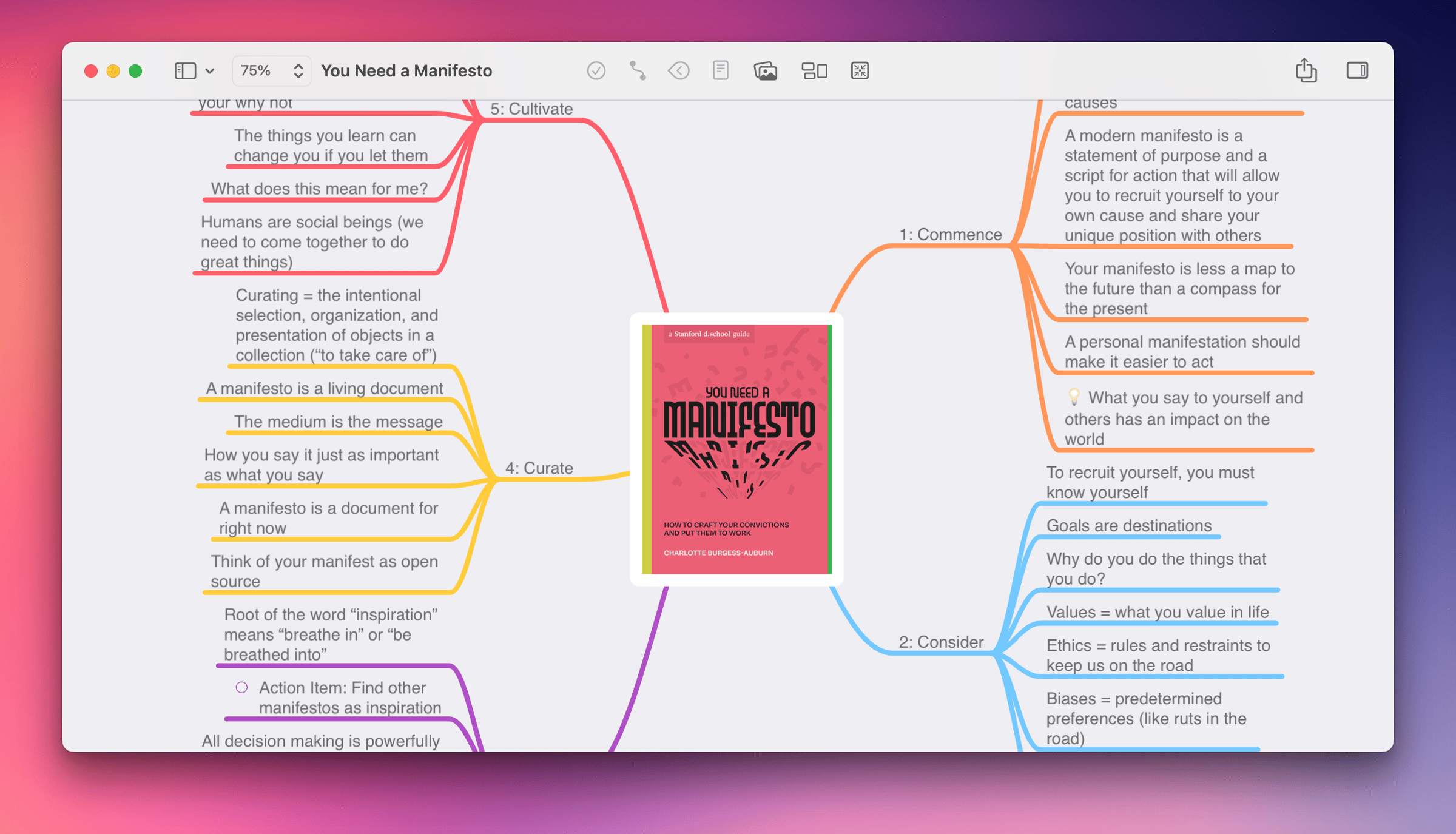Select 'Think of your manifest as open source'
The width and height of the screenshot is (1456, 834).
(x=324, y=571)
